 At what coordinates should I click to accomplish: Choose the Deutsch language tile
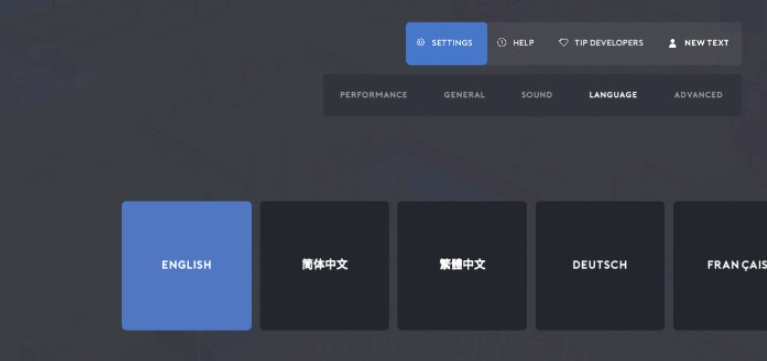(x=600, y=266)
